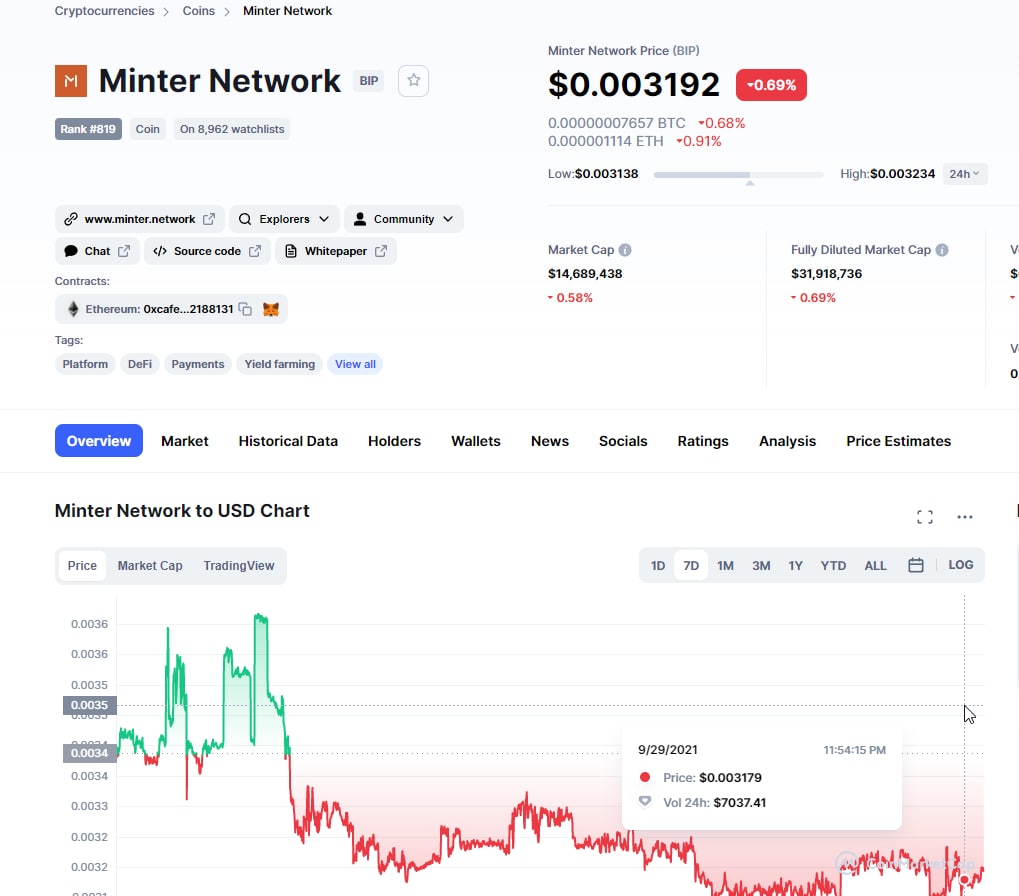Image resolution: width=1019 pixels, height=896 pixels.
Task: Open the 24h range dropdown
Action: pos(964,173)
